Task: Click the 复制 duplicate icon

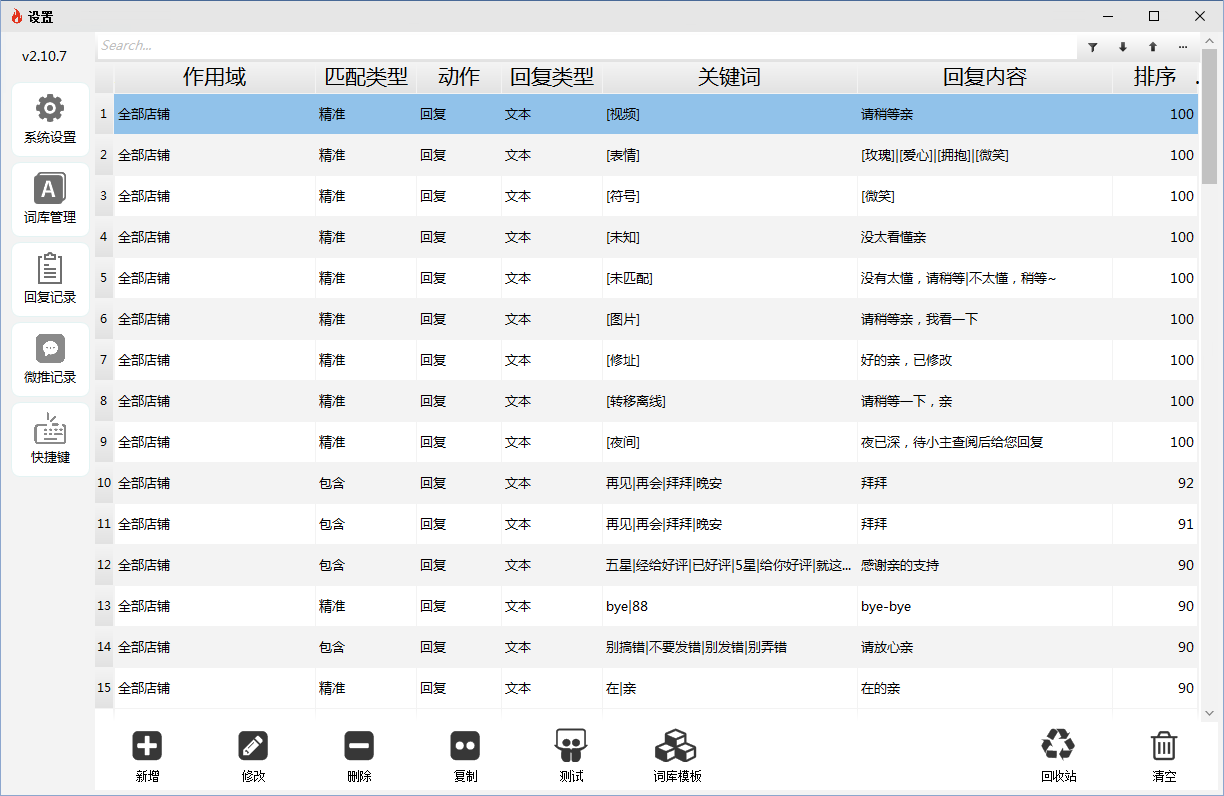Action: pyautogui.click(x=465, y=745)
